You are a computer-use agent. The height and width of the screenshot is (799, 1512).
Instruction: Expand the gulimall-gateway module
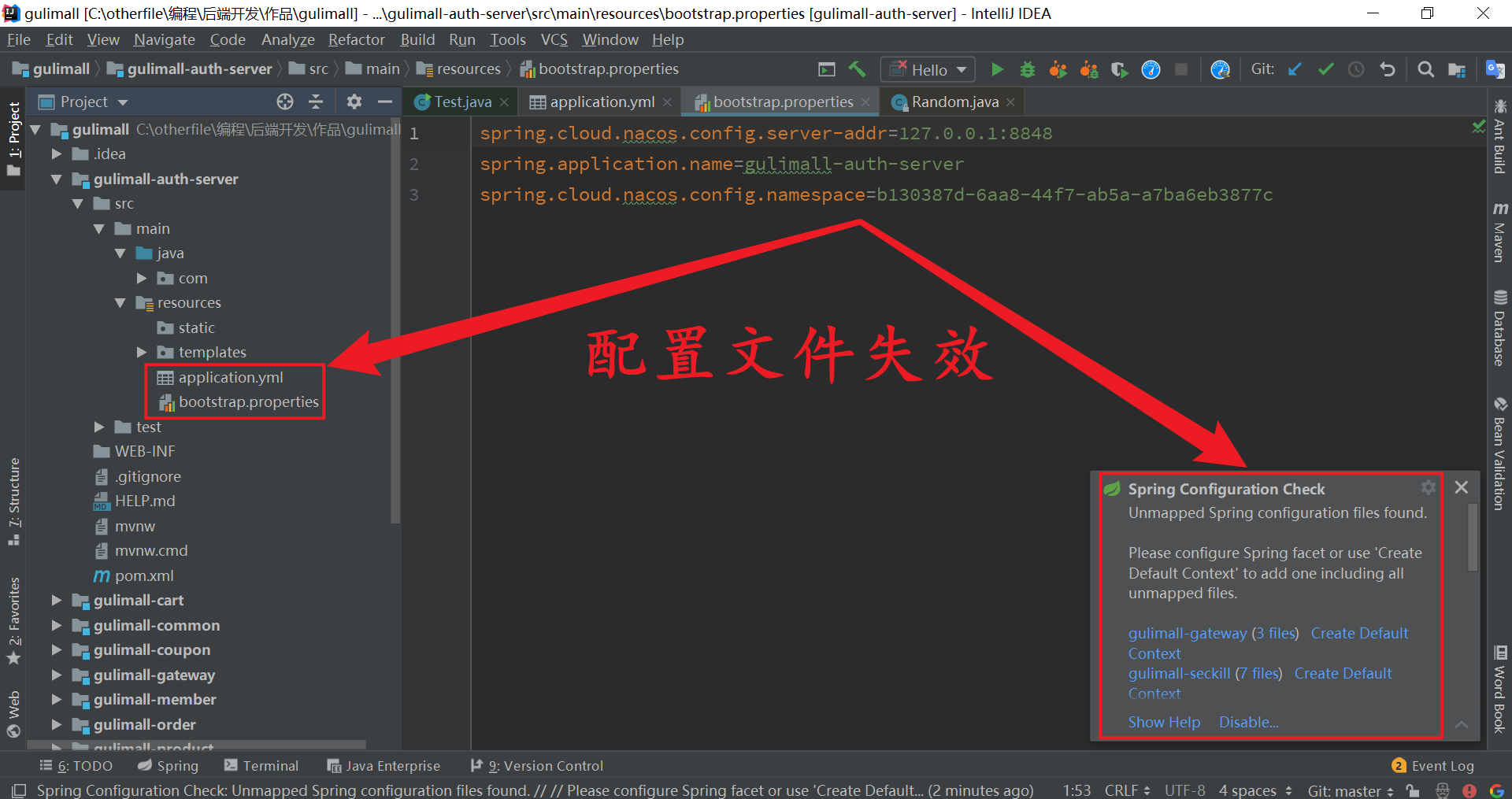tap(56, 675)
